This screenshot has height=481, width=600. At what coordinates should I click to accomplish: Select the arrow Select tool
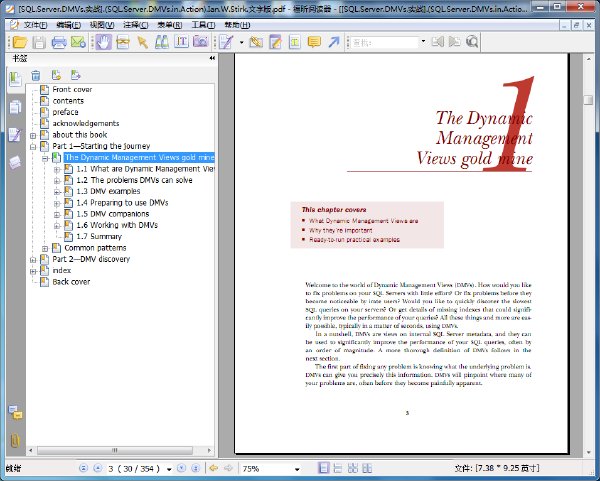143,42
